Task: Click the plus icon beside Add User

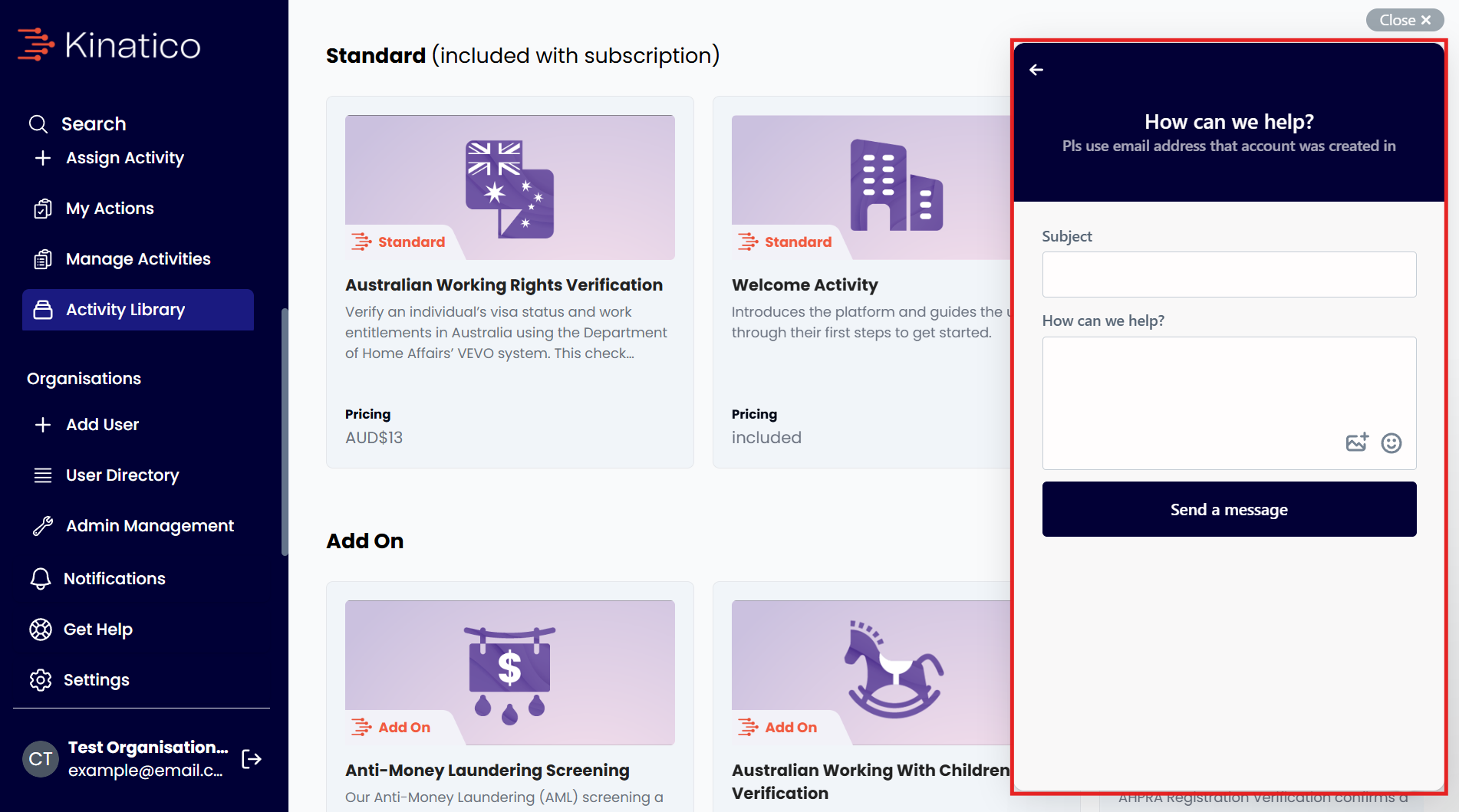Action: coord(43,425)
